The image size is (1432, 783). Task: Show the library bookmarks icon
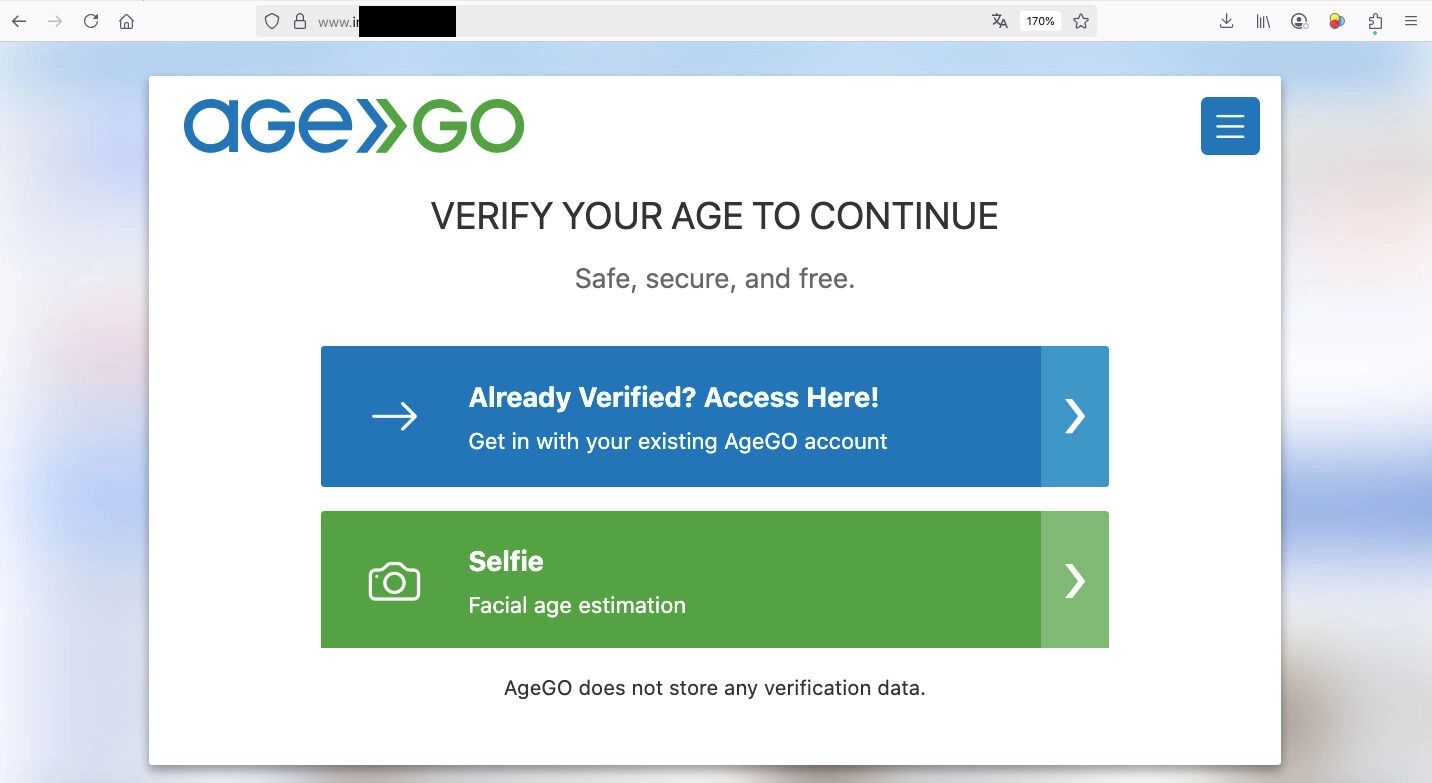[1263, 21]
